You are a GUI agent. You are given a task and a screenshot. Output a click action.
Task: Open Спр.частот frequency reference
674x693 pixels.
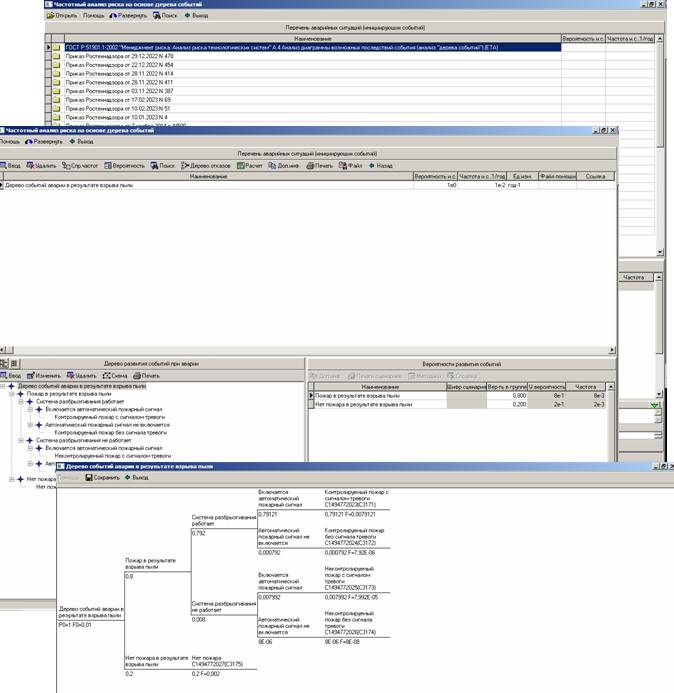[81, 165]
